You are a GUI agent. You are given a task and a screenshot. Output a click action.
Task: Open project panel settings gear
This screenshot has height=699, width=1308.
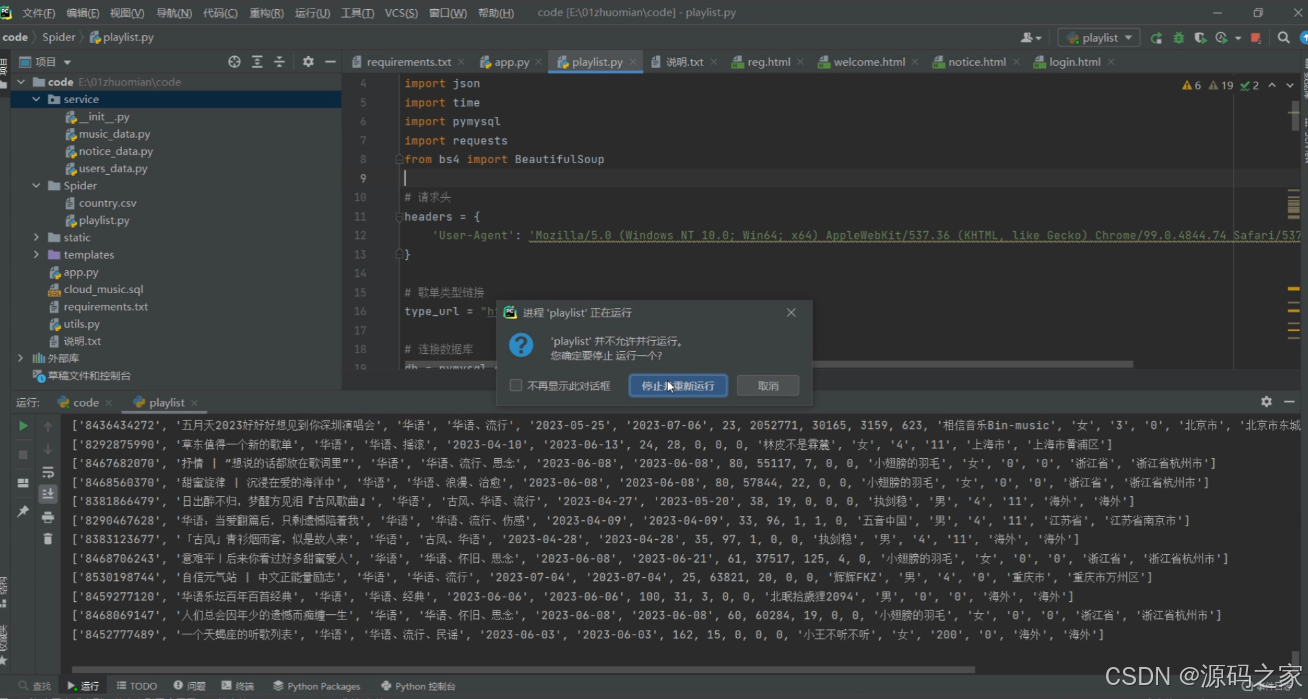pos(308,61)
